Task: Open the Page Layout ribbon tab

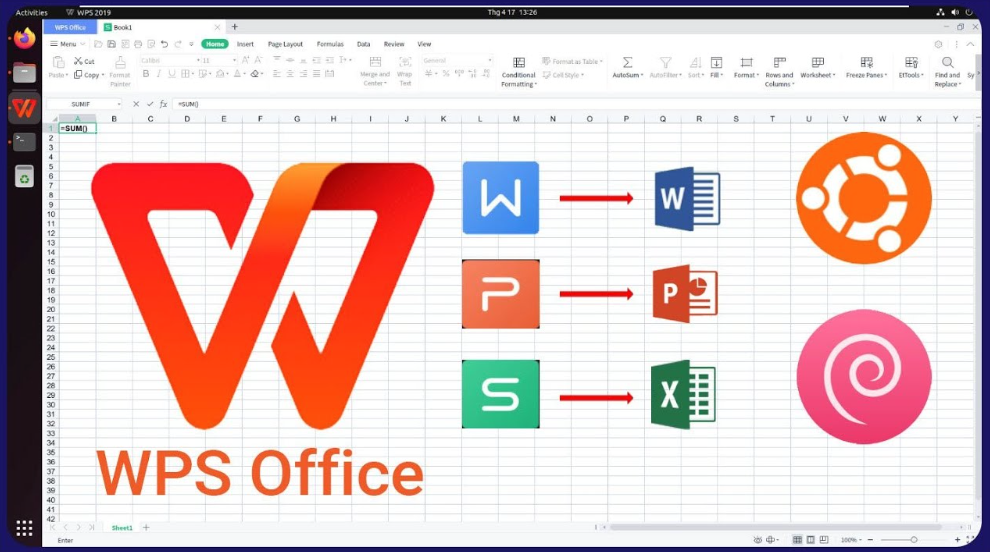Action: 285,44
